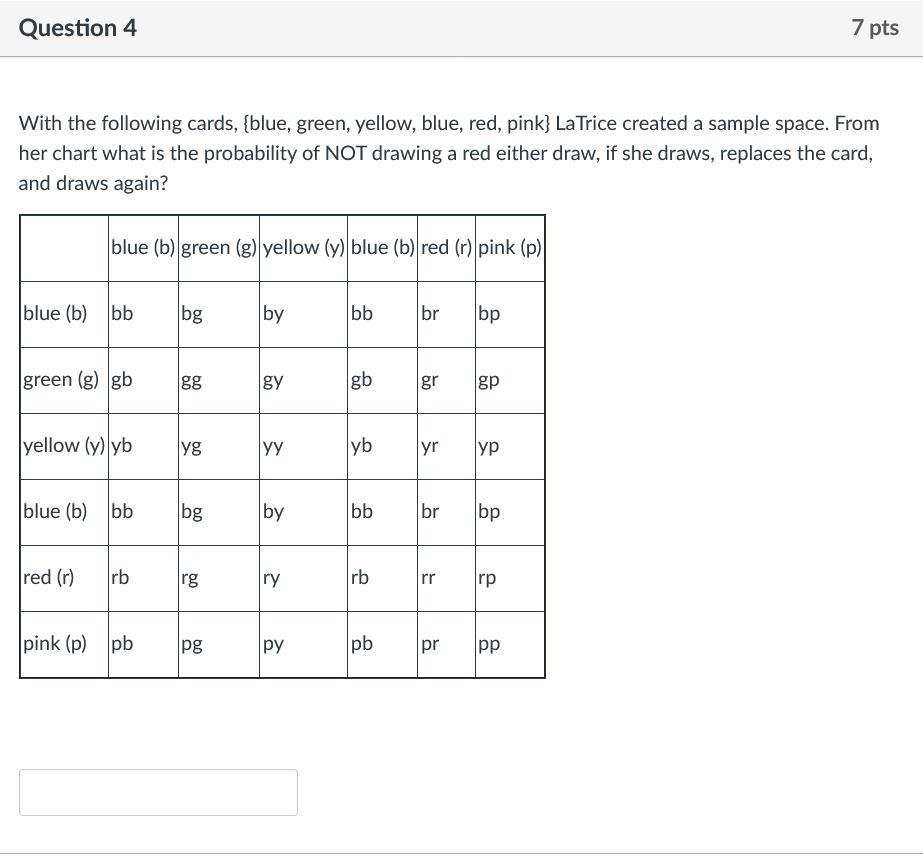Click the question text paragraph
The width and height of the screenshot is (923, 855).
point(449,153)
